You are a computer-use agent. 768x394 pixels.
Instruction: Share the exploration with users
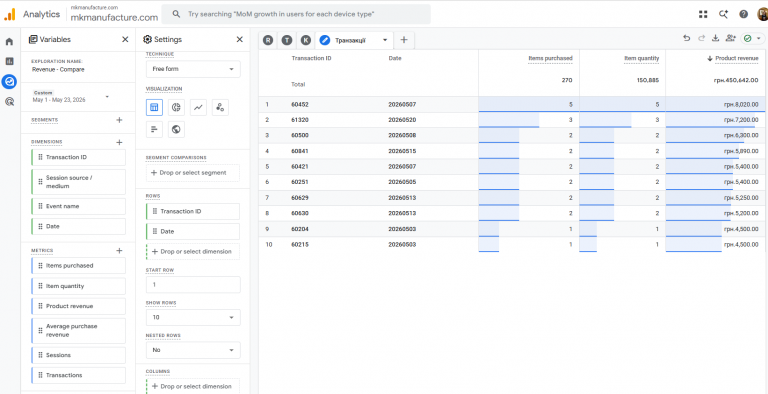tap(731, 38)
